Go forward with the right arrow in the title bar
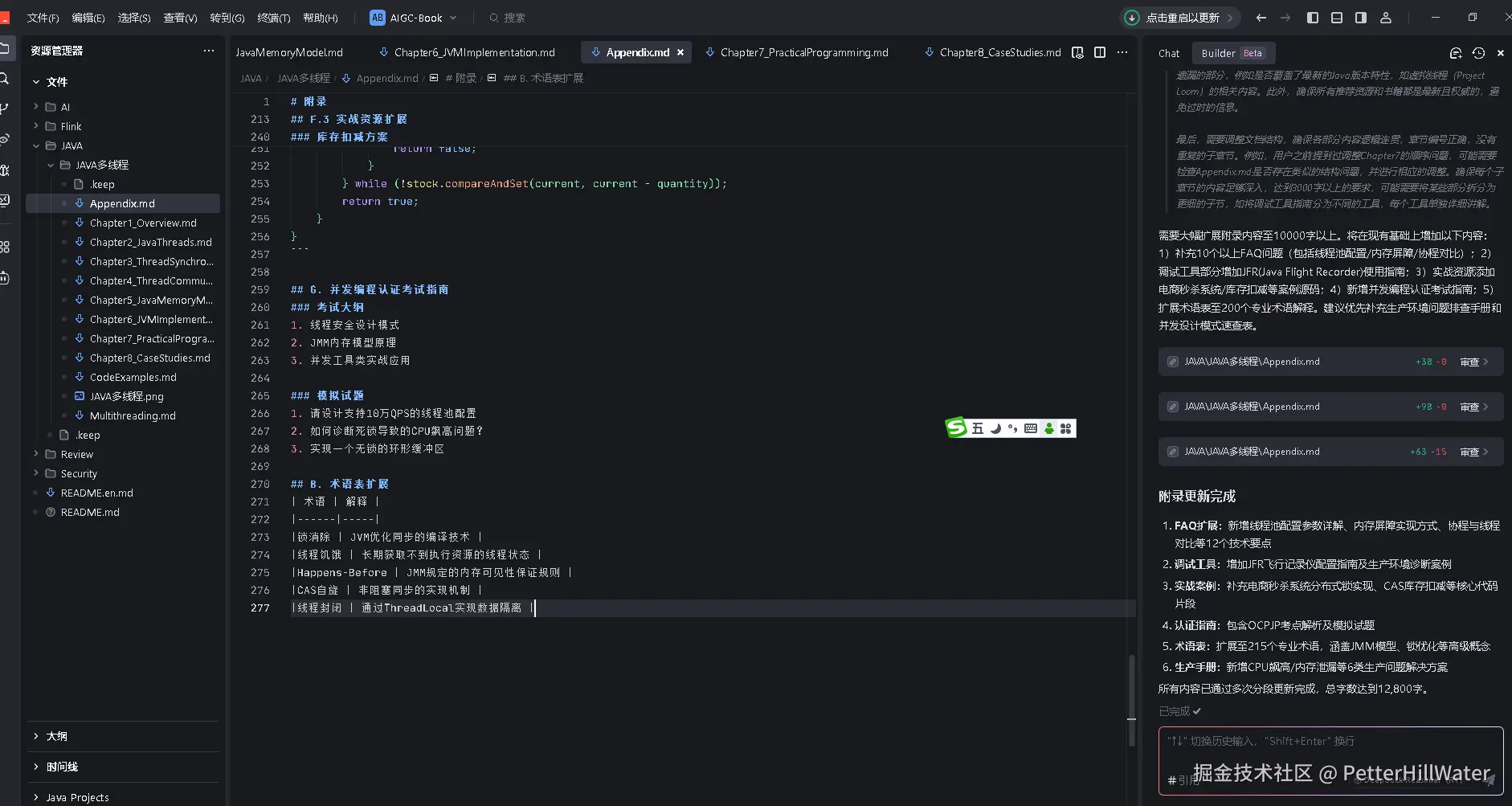Screen dimensions: 1512x806 (x=1285, y=18)
